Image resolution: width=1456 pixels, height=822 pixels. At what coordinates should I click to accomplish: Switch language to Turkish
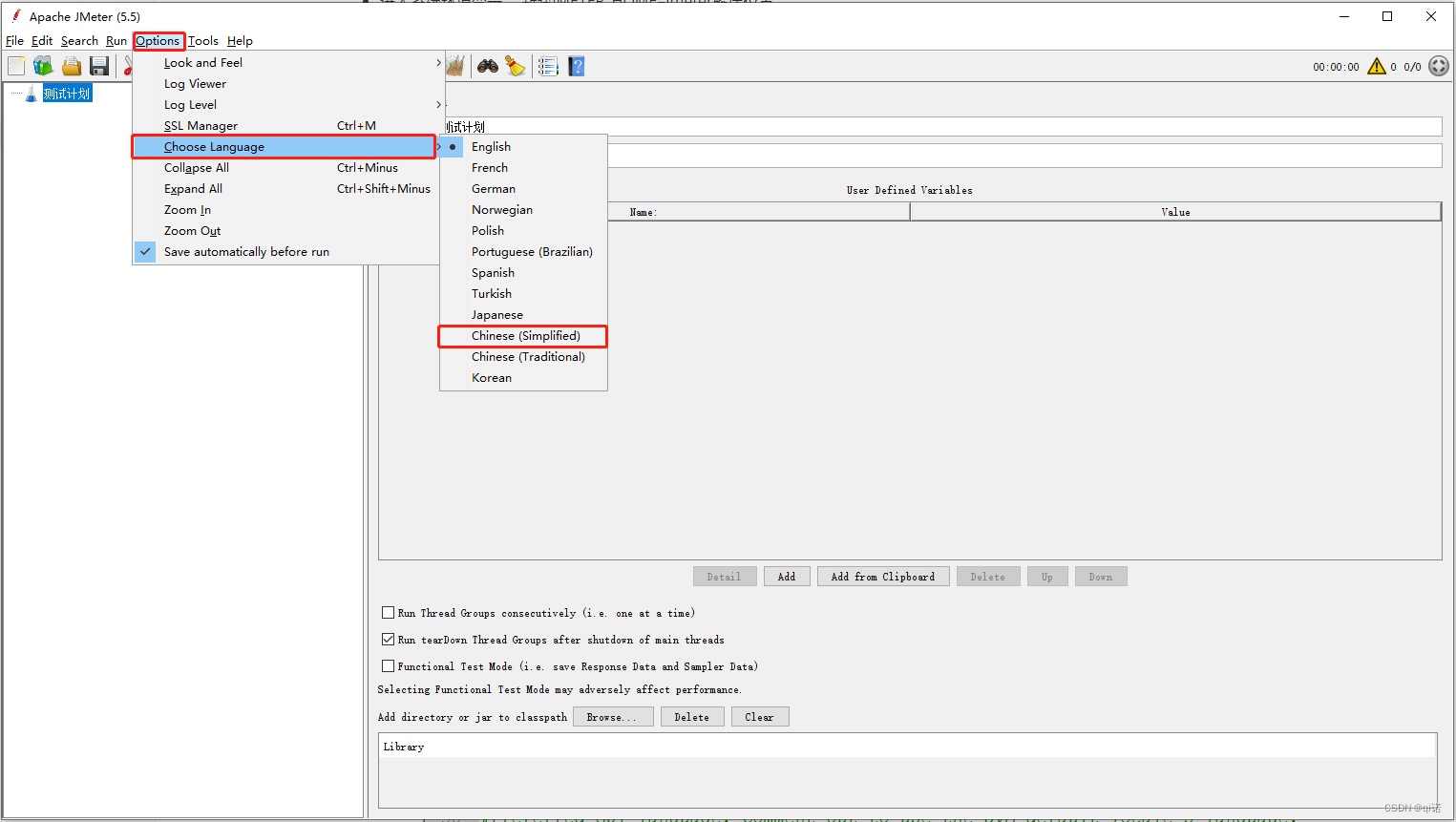[x=523, y=294]
